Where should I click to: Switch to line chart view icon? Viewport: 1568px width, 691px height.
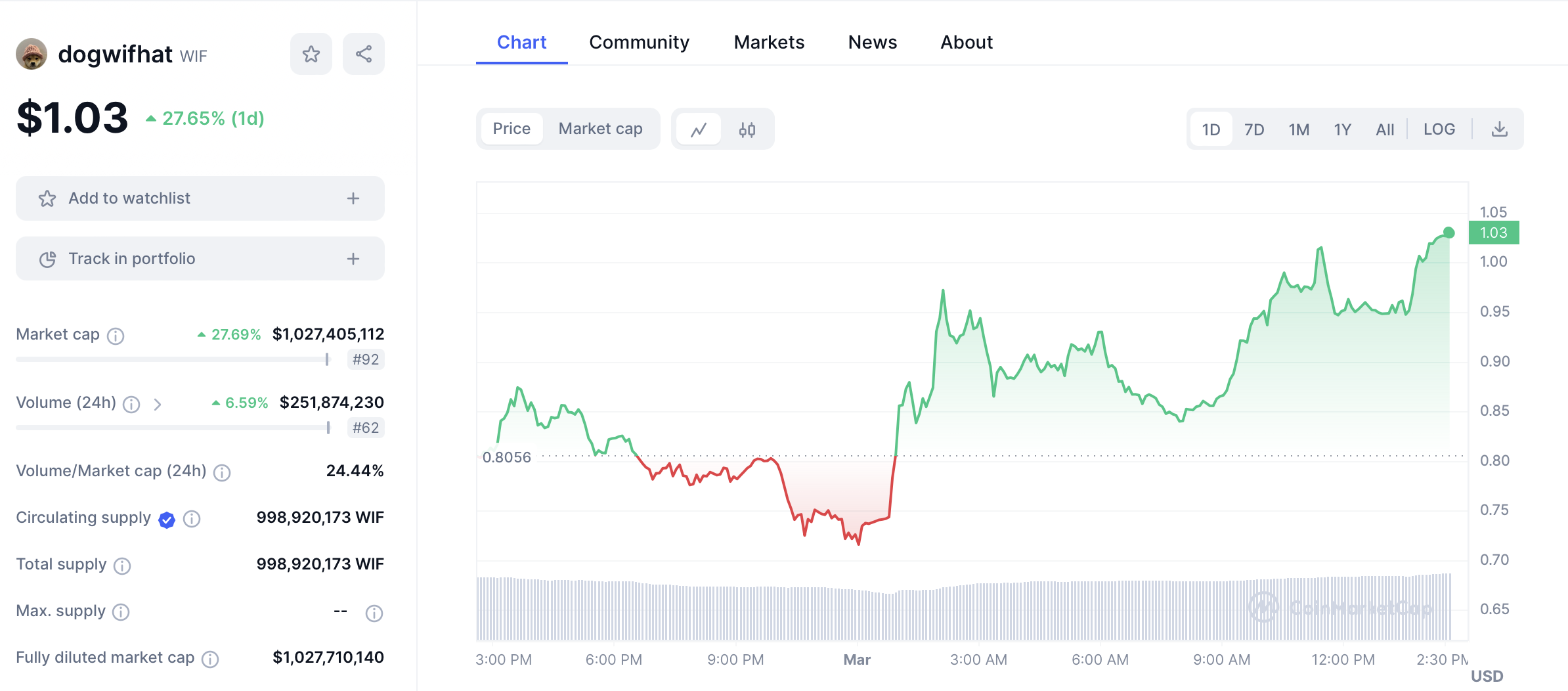(699, 129)
